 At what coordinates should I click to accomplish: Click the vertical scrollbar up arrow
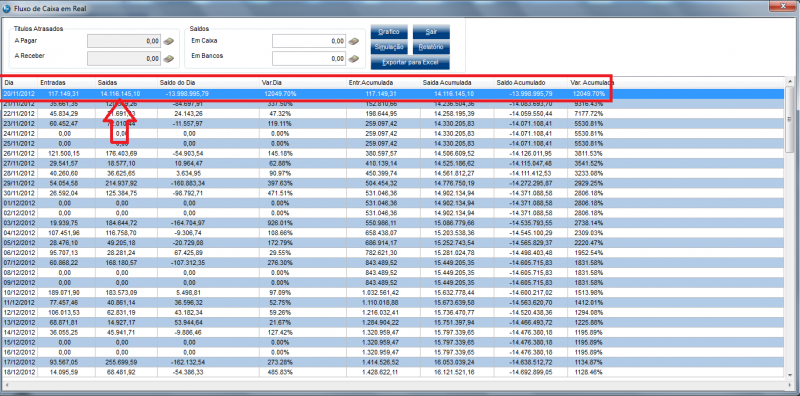790,82
